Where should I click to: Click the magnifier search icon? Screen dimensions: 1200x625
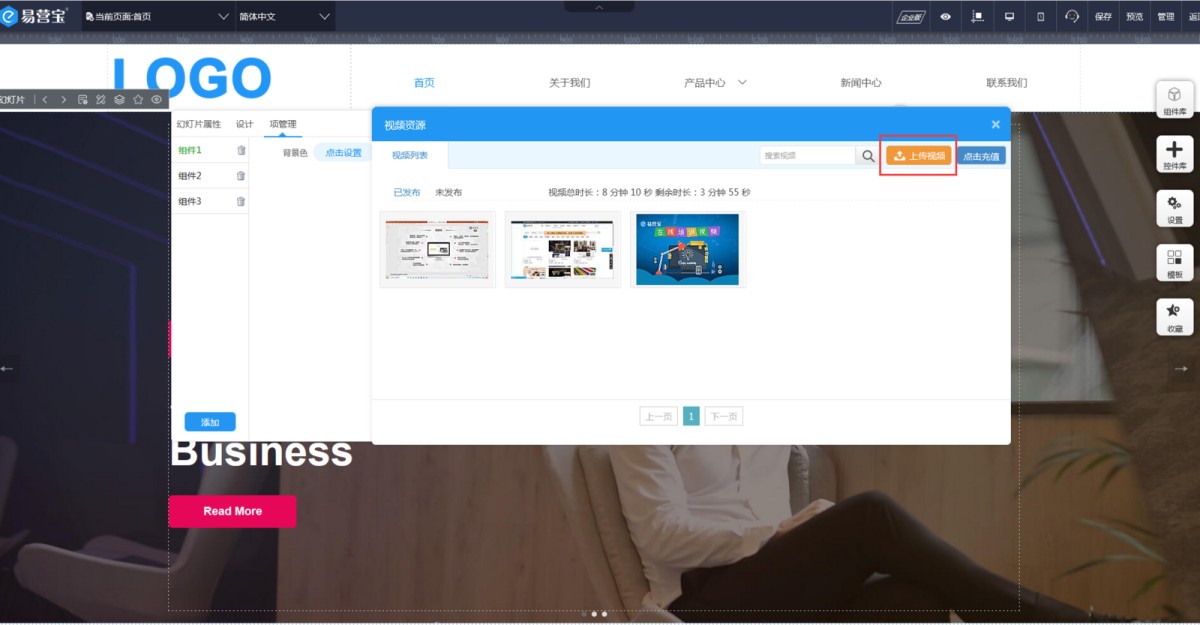869,156
